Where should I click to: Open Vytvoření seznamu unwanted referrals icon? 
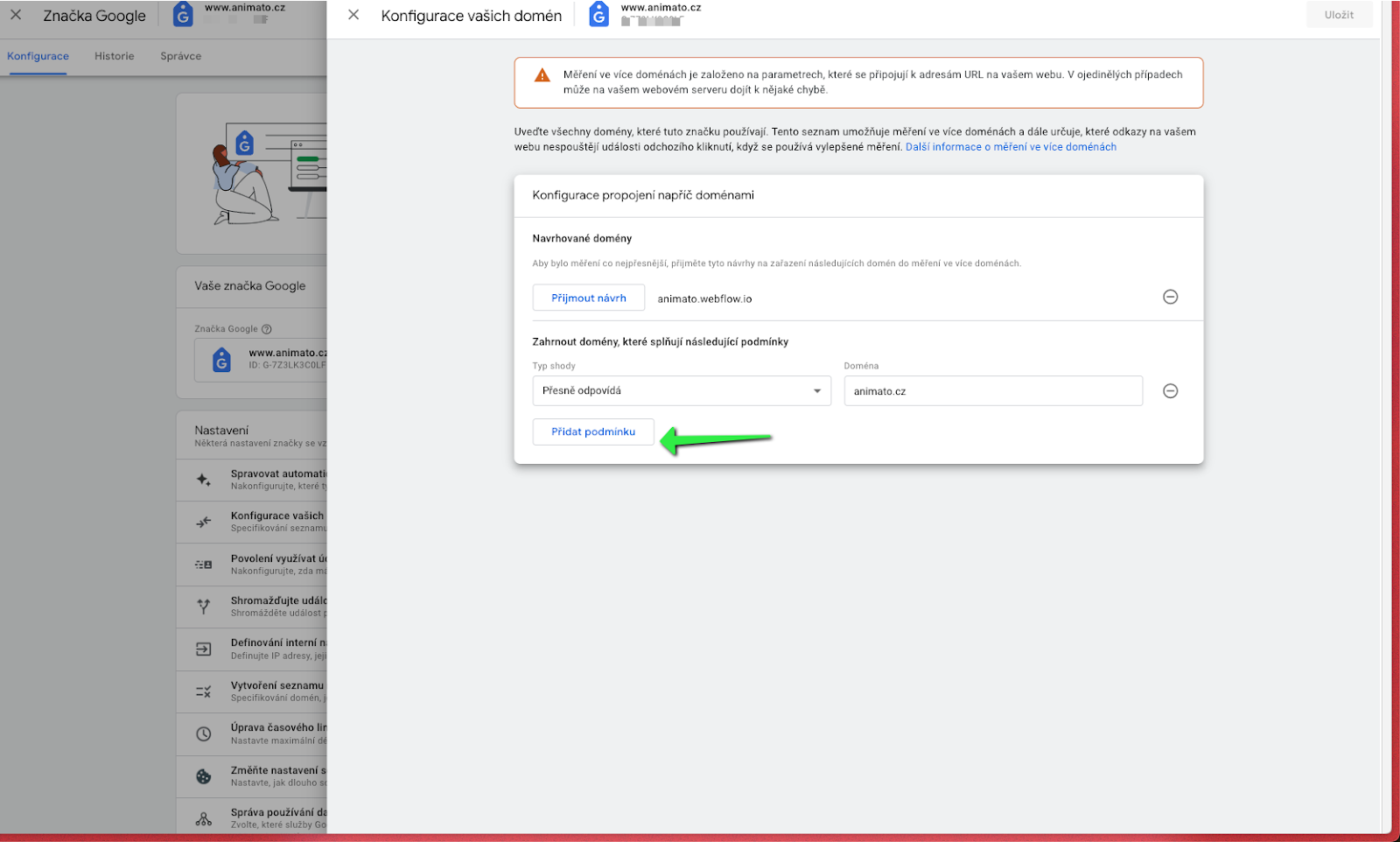click(x=204, y=691)
